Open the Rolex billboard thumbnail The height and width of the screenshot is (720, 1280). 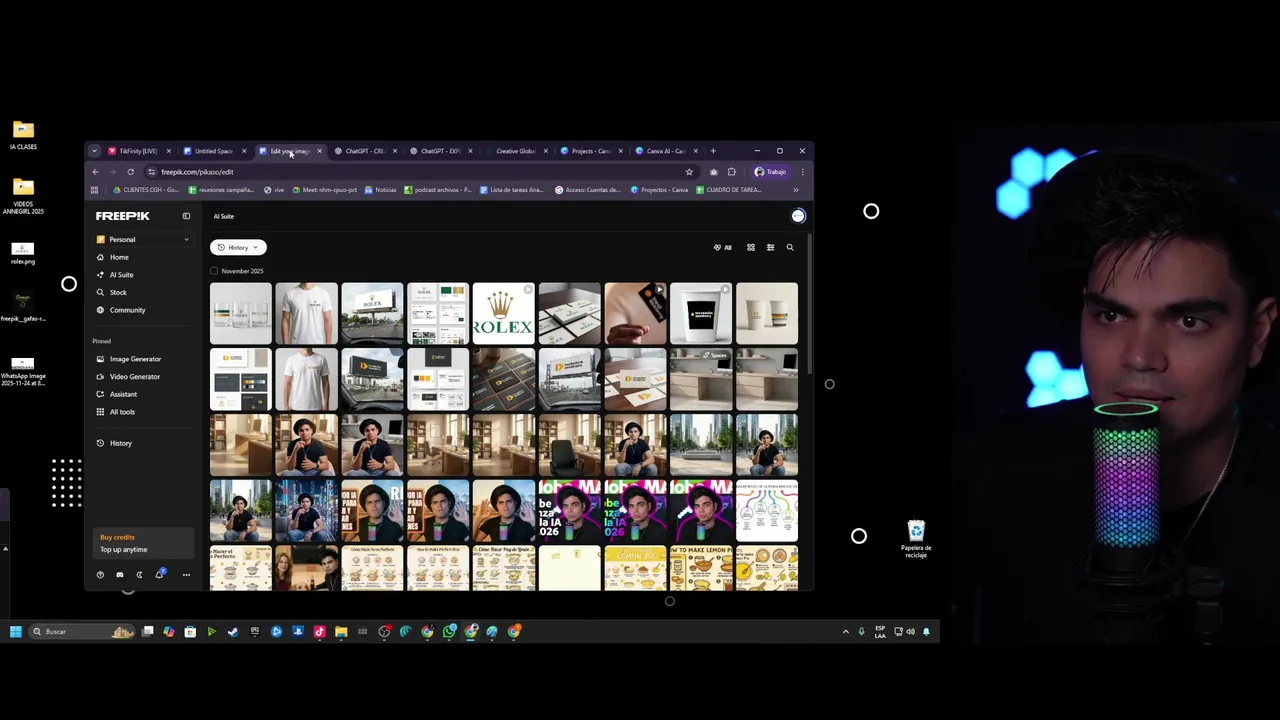(372, 313)
